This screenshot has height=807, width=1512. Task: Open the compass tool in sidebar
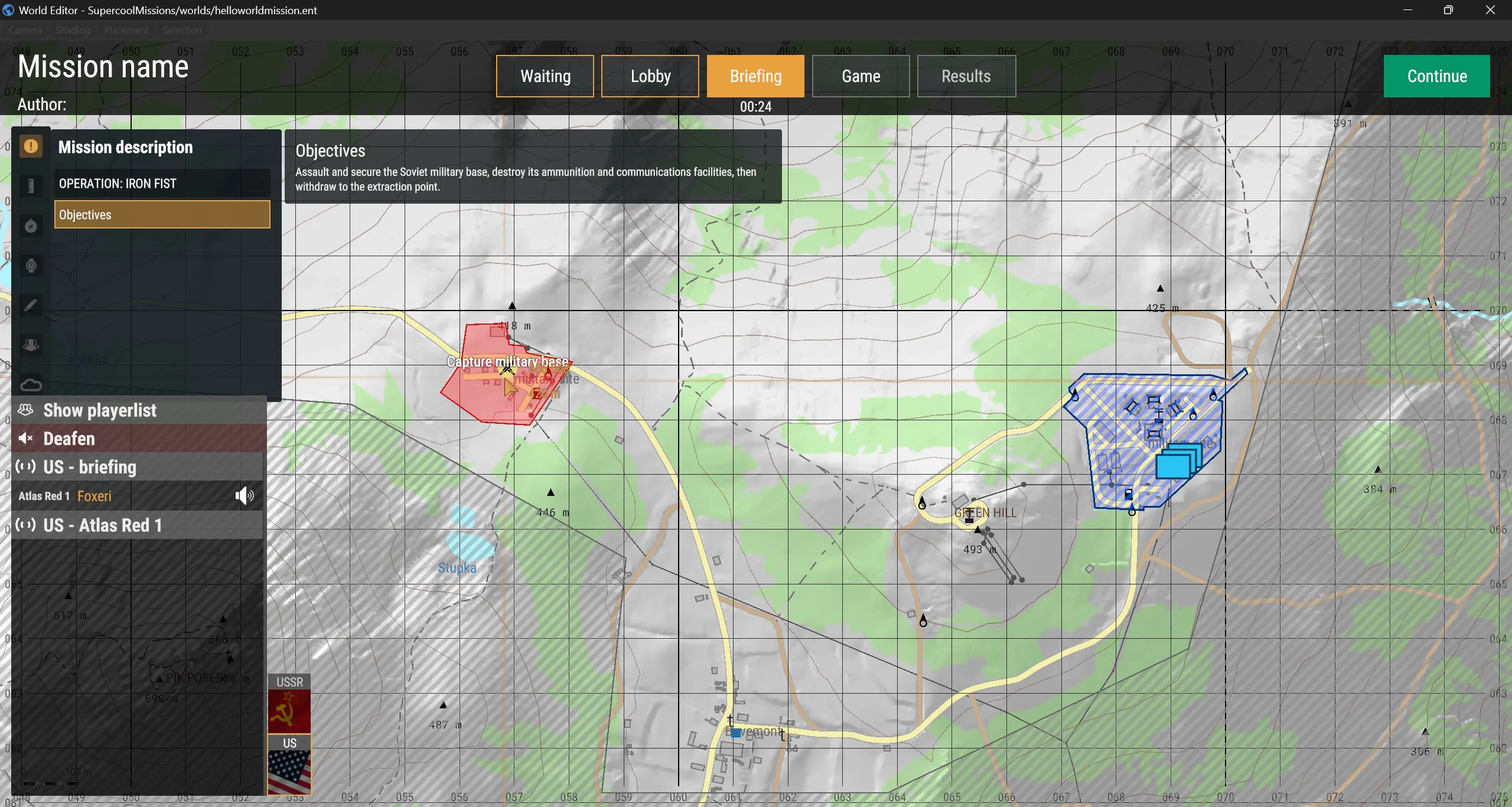tap(31, 226)
